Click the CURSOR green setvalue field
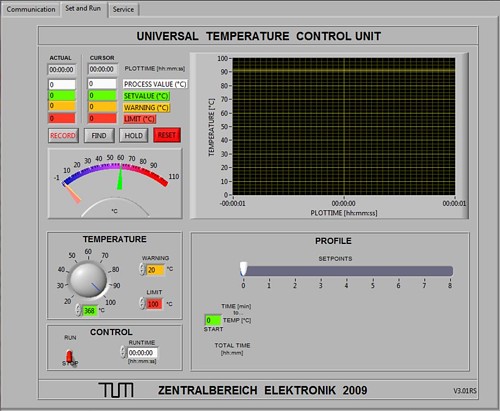The image size is (500, 411). pyautogui.click(x=102, y=96)
